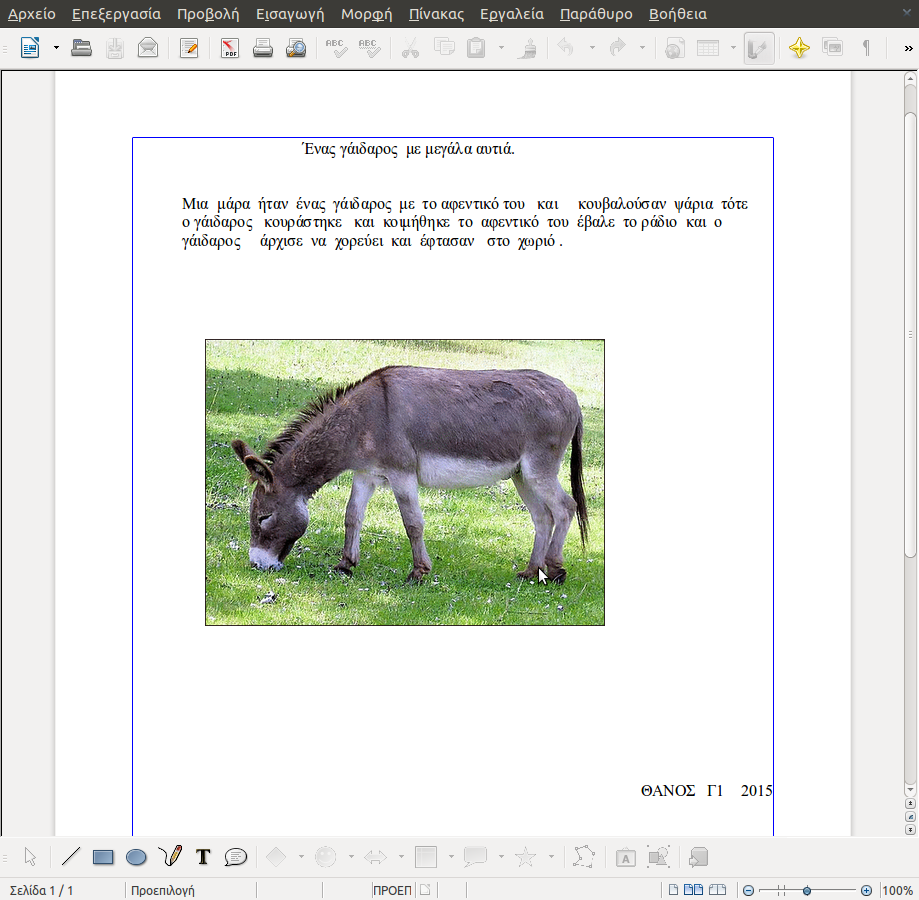This screenshot has width=919, height=900.
Task: Open the Παράθυρο menu
Action: pyautogui.click(x=596, y=13)
